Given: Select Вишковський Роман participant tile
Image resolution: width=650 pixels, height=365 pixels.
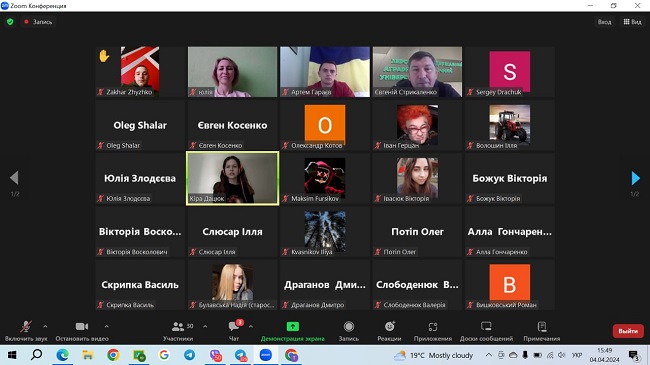Looking at the screenshot, I should pyautogui.click(x=510, y=285).
